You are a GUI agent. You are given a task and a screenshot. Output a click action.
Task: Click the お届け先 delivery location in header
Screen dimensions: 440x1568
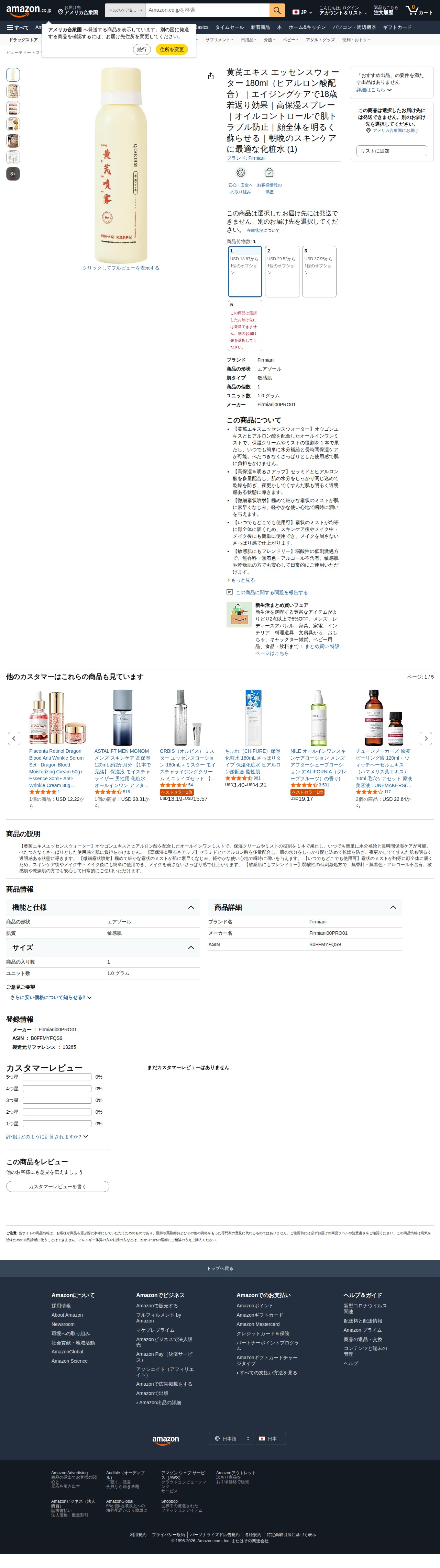pos(78,10)
